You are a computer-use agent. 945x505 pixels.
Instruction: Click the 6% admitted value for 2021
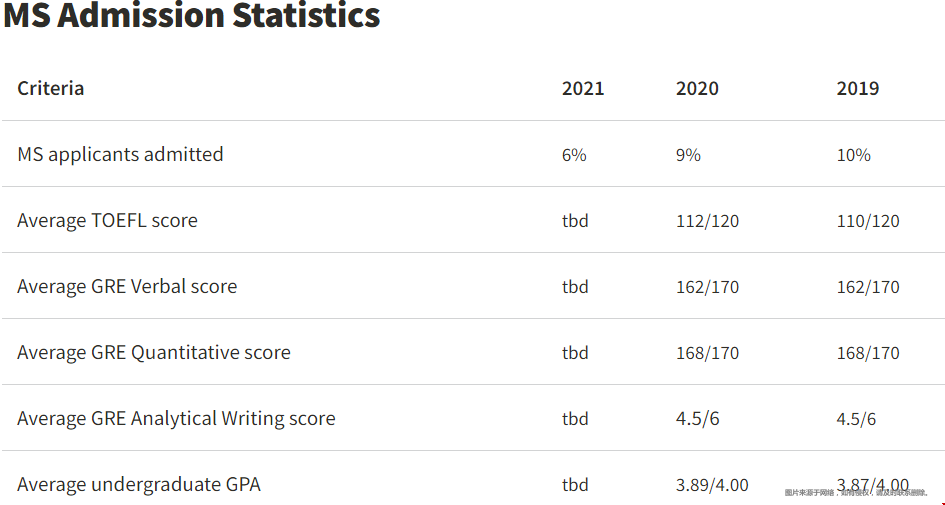coord(574,155)
